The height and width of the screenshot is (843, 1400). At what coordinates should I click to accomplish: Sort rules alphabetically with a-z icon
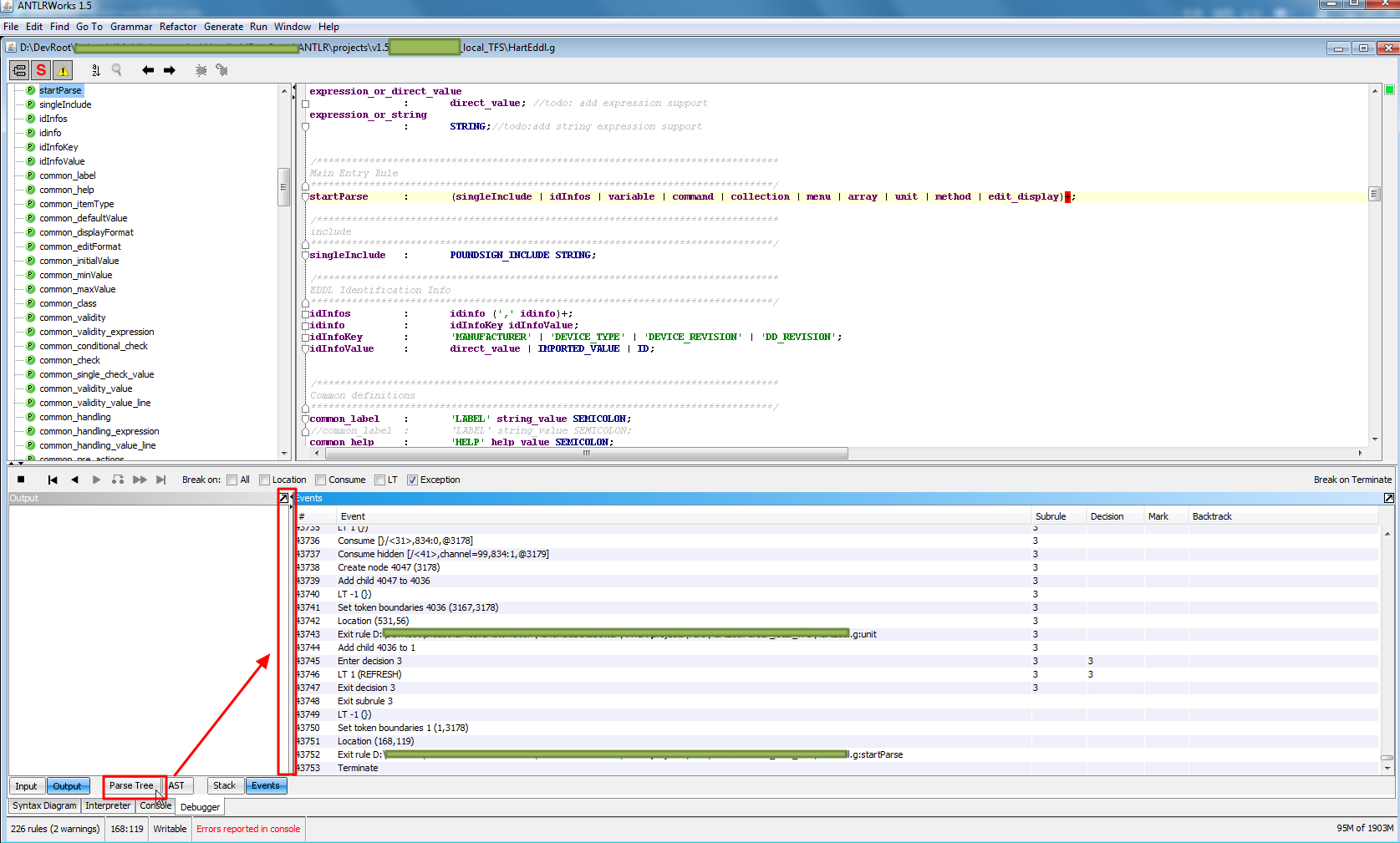click(x=96, y=70)
